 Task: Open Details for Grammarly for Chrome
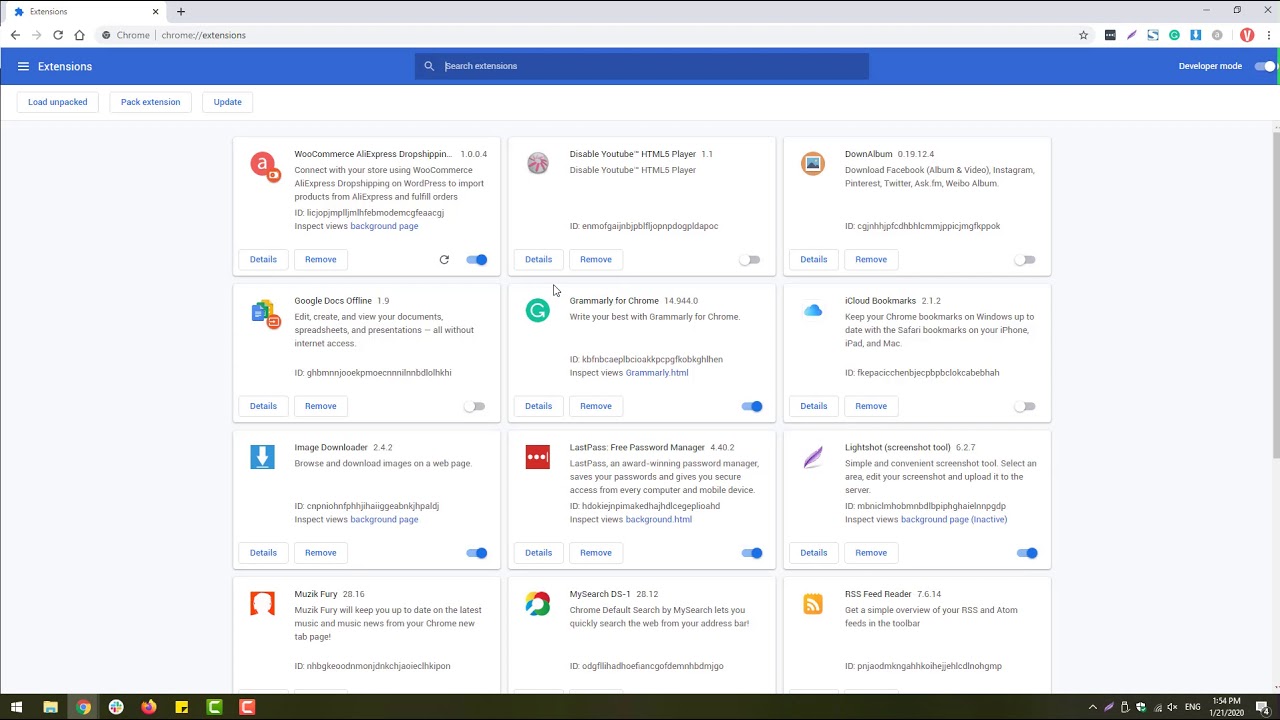pyautogui.click(x=538, y=406)
